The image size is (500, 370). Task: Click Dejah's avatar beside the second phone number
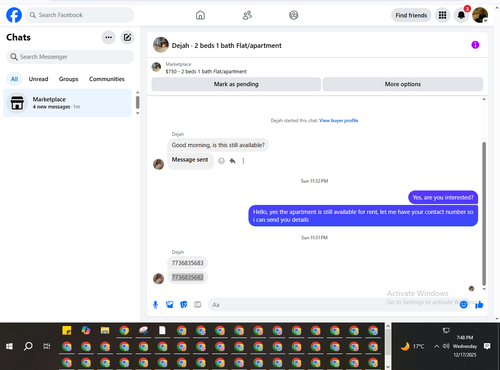[158, 278]
